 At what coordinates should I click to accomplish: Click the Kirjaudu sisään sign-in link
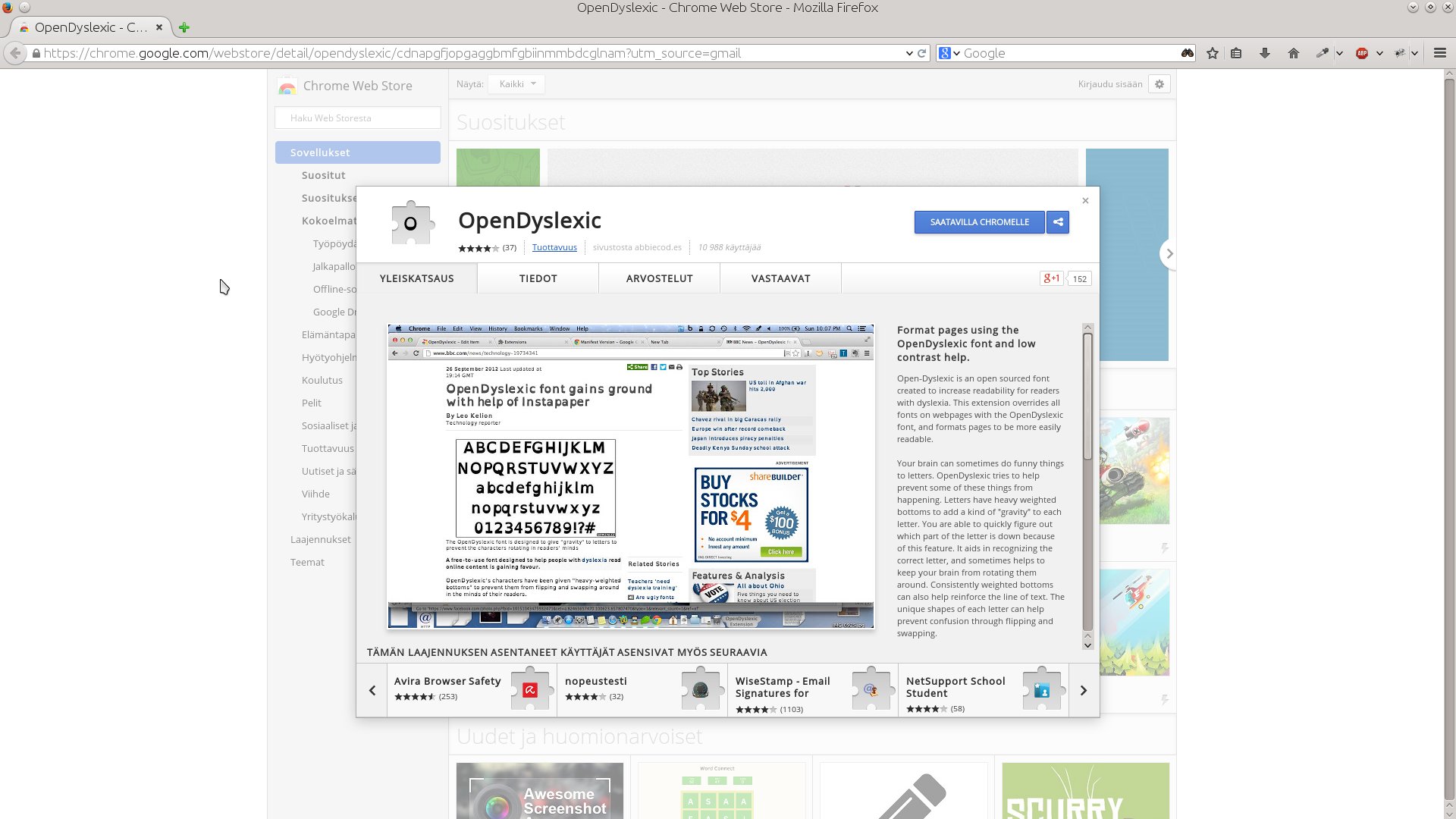[x=1110, y=84]
